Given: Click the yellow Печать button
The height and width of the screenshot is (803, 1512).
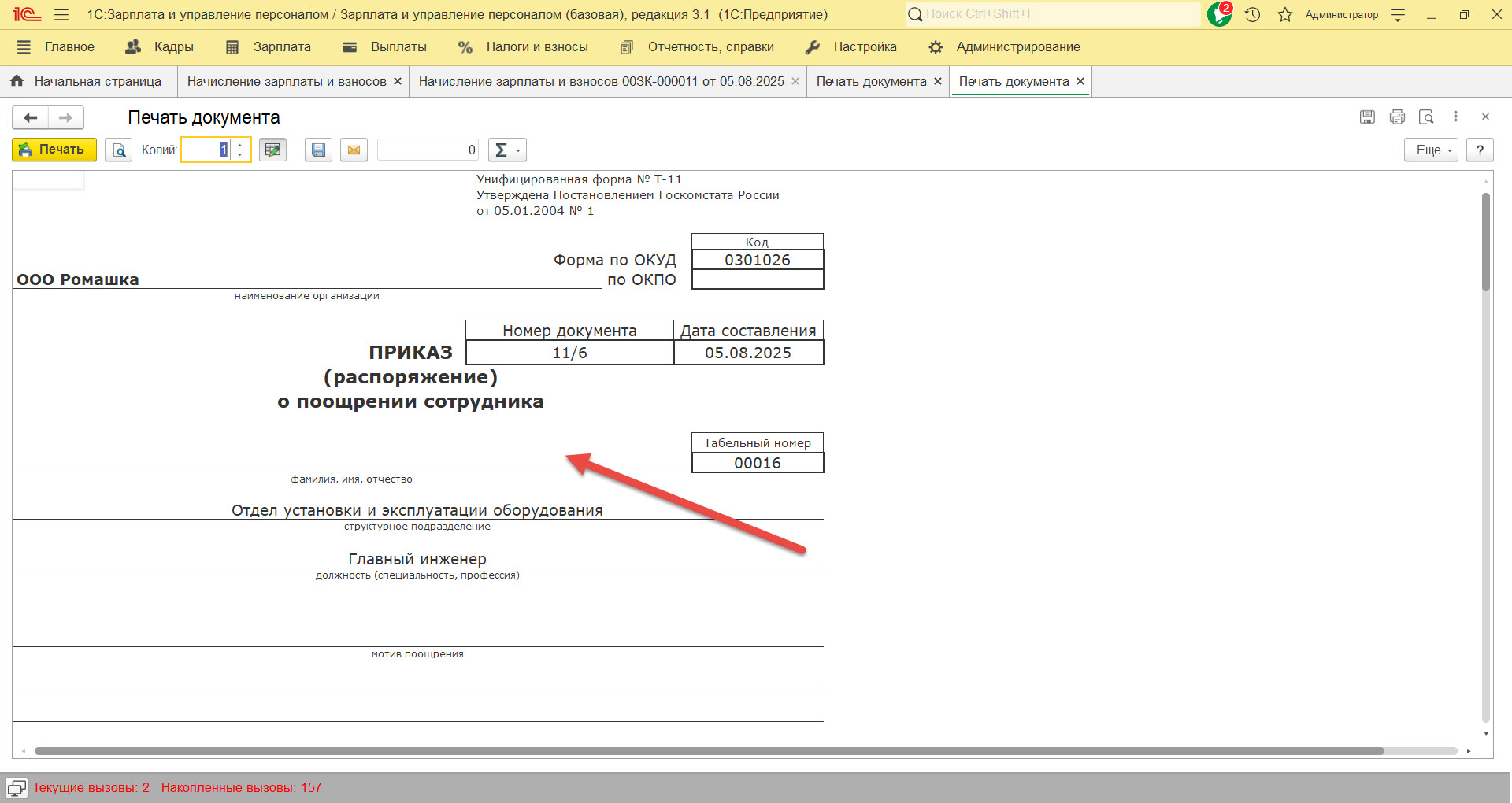Looking at the screenshot, I should (54, 150).
